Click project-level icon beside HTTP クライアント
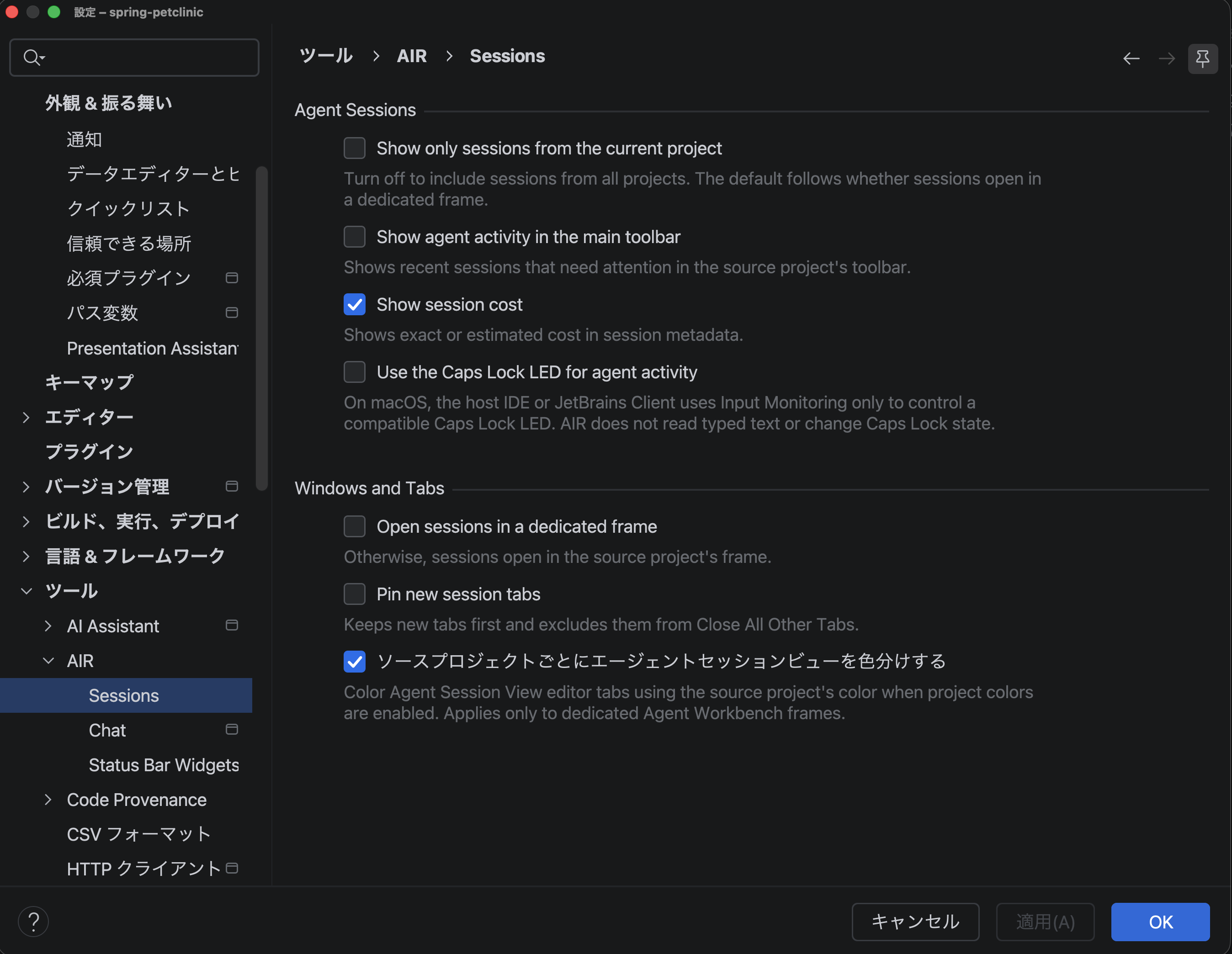1232x954 pixels. click(231, 868)
